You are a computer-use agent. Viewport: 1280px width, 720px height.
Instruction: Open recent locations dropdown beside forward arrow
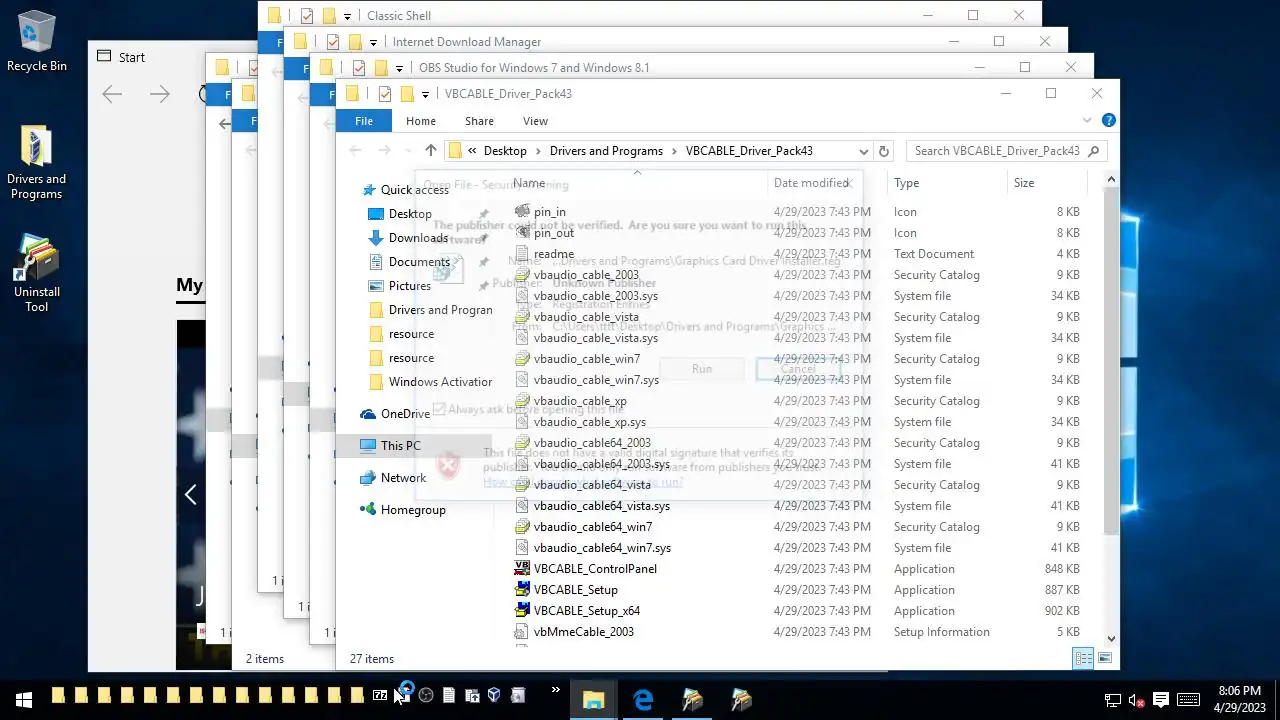[x=408, y=151]
